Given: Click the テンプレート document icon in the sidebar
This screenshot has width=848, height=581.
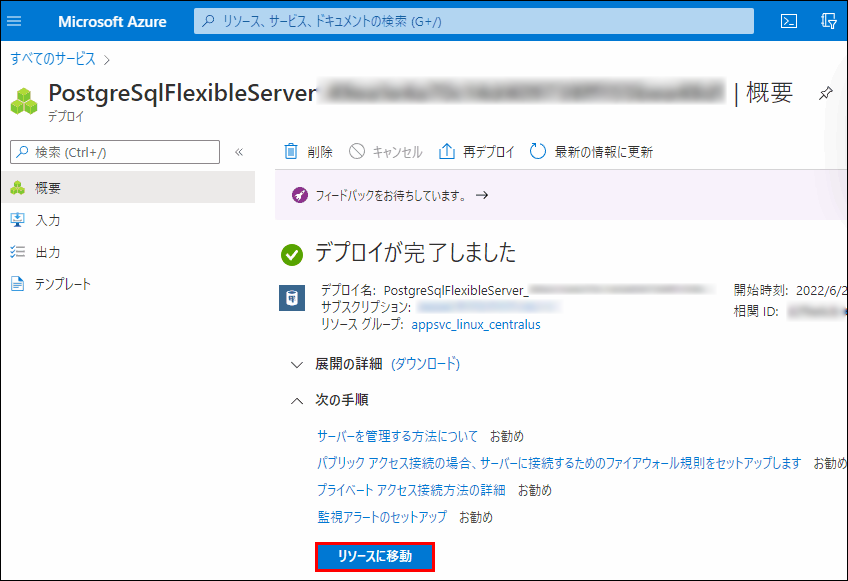Looking at the screenshot, I should pos(17,283).
